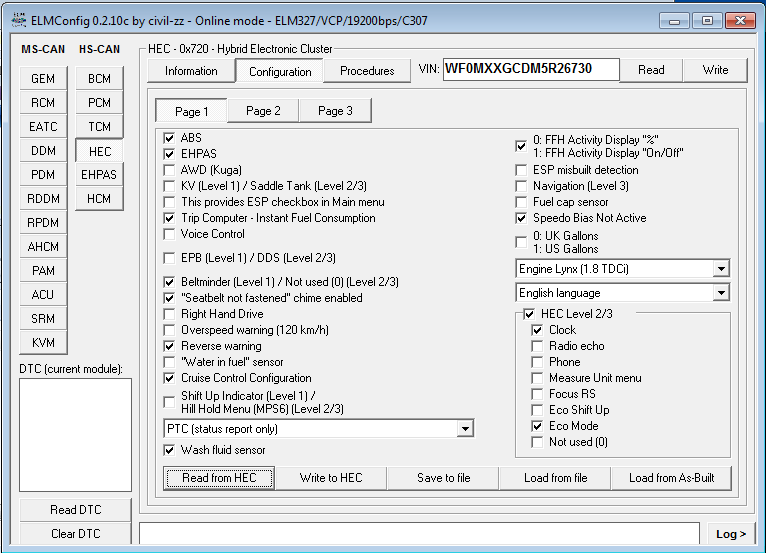766x553 pixels.
Task: Click the VIN input field
Action: [530, 70]
